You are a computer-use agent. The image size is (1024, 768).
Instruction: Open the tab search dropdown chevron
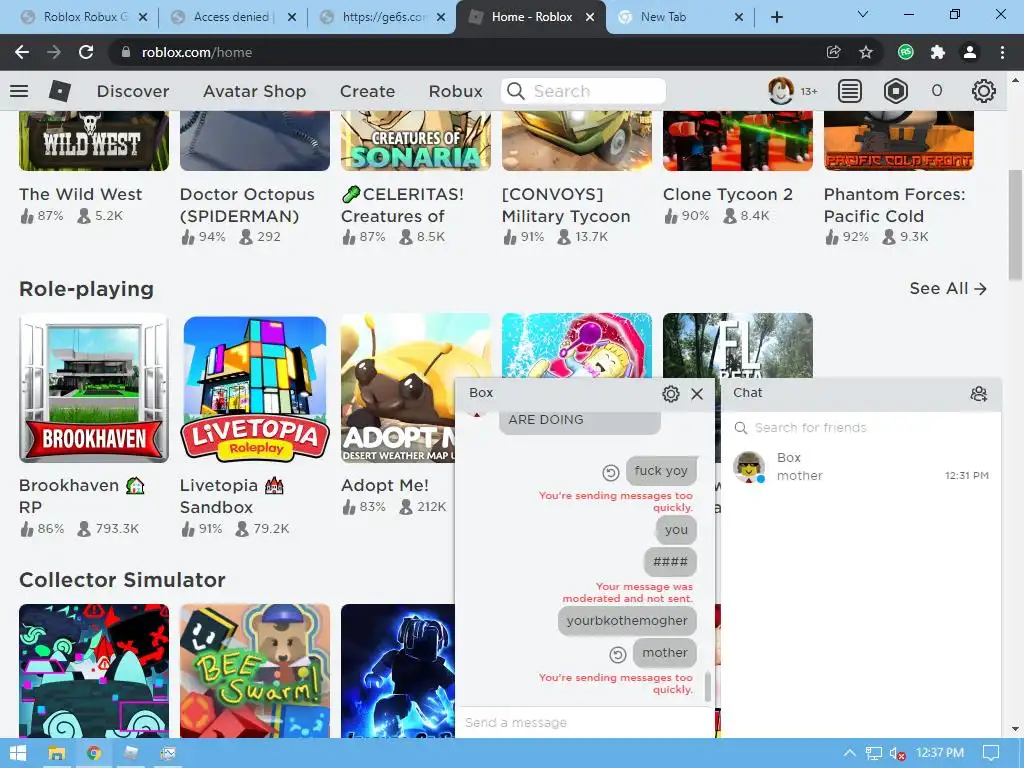(863, 14)
